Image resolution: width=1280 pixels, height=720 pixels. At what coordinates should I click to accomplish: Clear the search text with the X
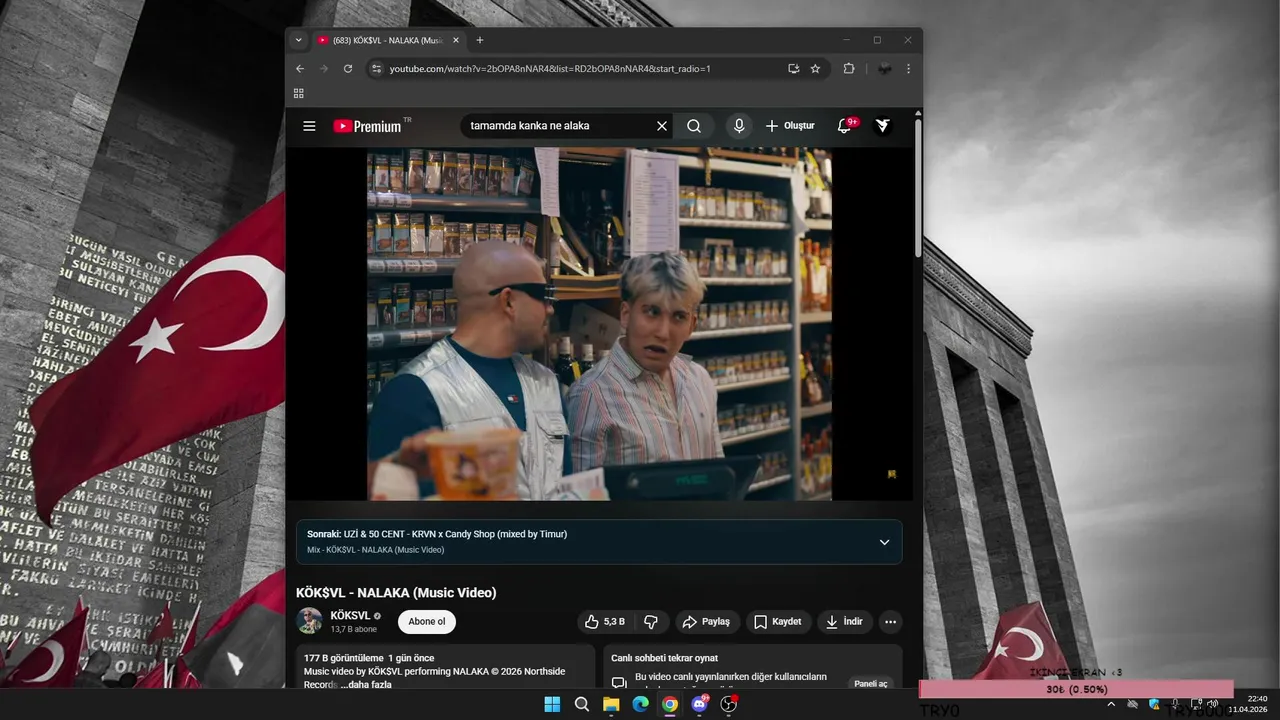[661, 126]
